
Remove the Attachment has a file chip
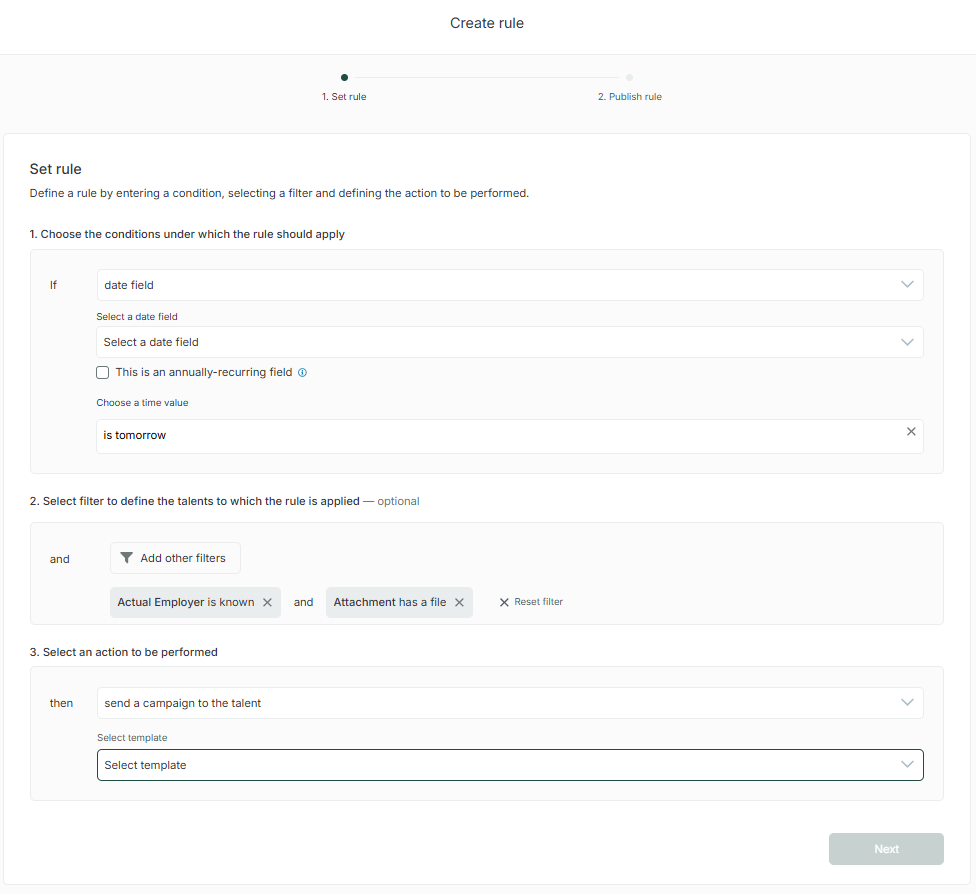459,602
